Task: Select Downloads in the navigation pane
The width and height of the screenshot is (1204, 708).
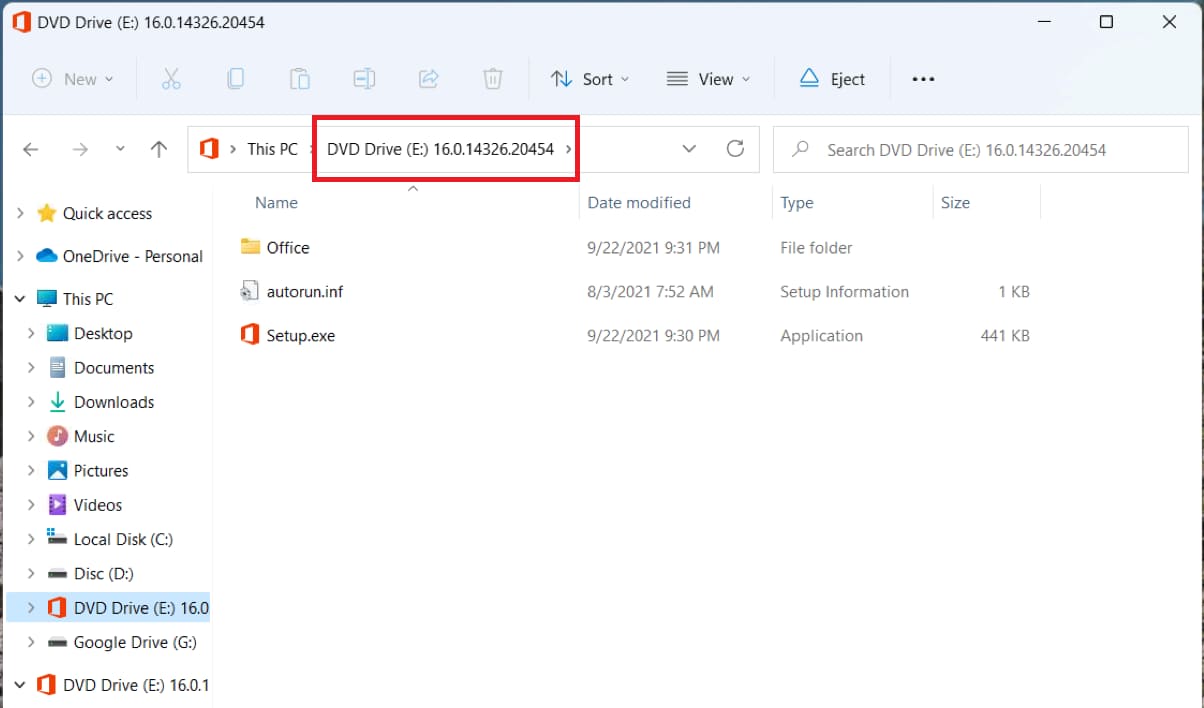Action: (113, 402)
